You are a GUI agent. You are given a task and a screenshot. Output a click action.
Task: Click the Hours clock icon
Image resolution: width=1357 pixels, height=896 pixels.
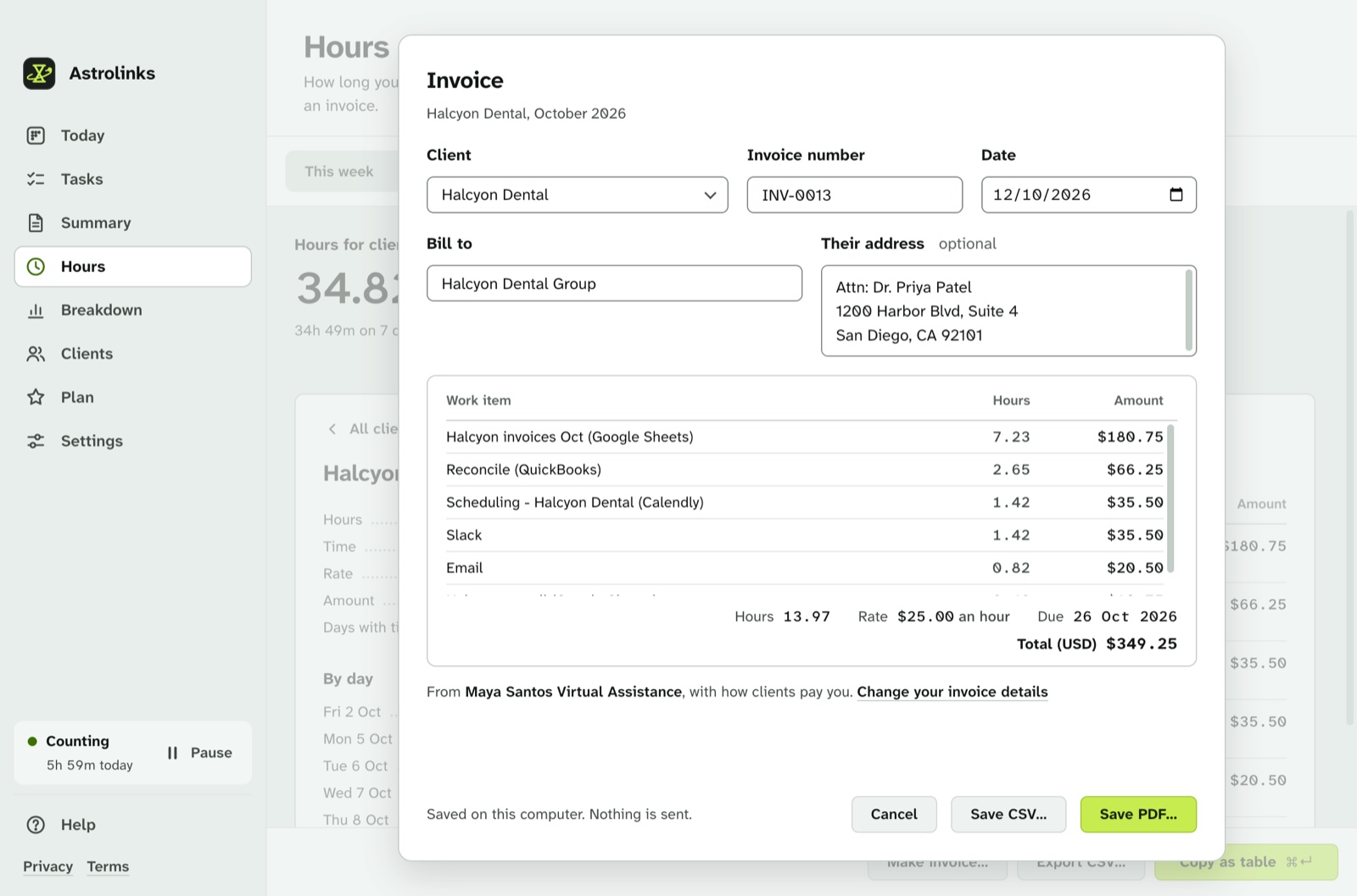[36, 267]
